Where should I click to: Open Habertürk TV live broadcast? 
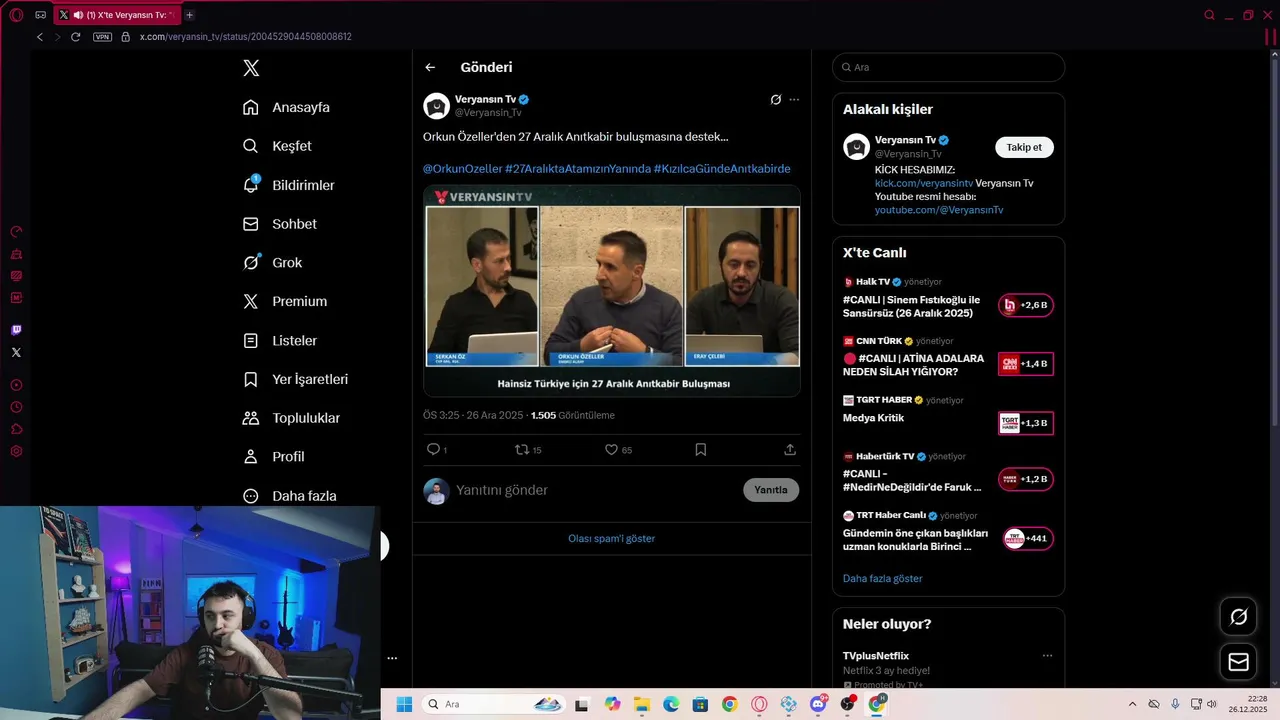(948, 472)
